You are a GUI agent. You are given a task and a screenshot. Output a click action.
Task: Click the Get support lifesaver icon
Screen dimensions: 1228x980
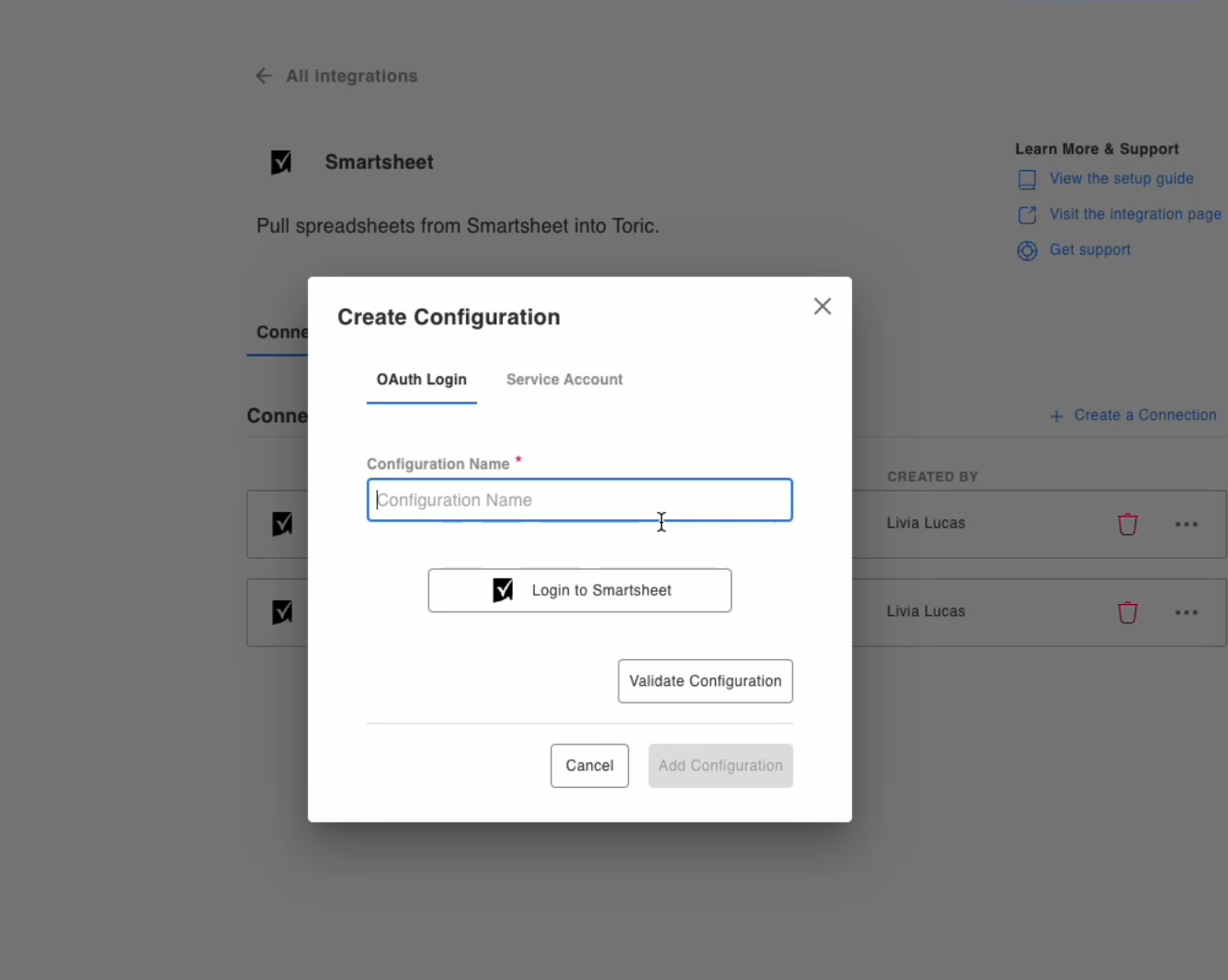1027,250
